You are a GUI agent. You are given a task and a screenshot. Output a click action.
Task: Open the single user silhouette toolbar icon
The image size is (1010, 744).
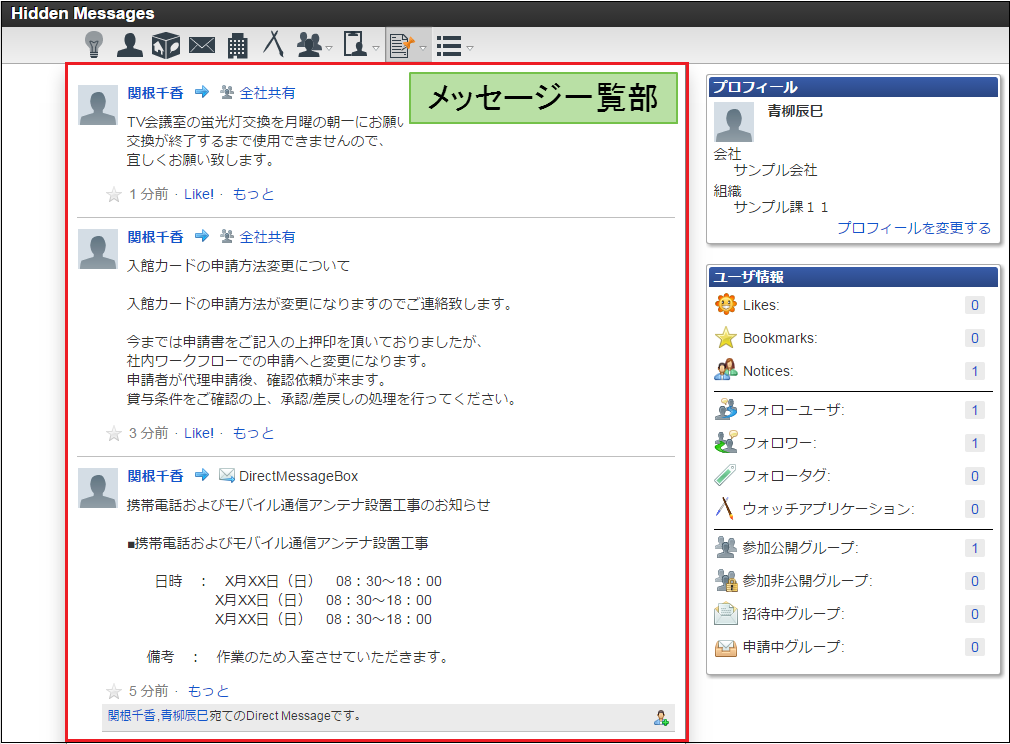click(x=129, y=45)
